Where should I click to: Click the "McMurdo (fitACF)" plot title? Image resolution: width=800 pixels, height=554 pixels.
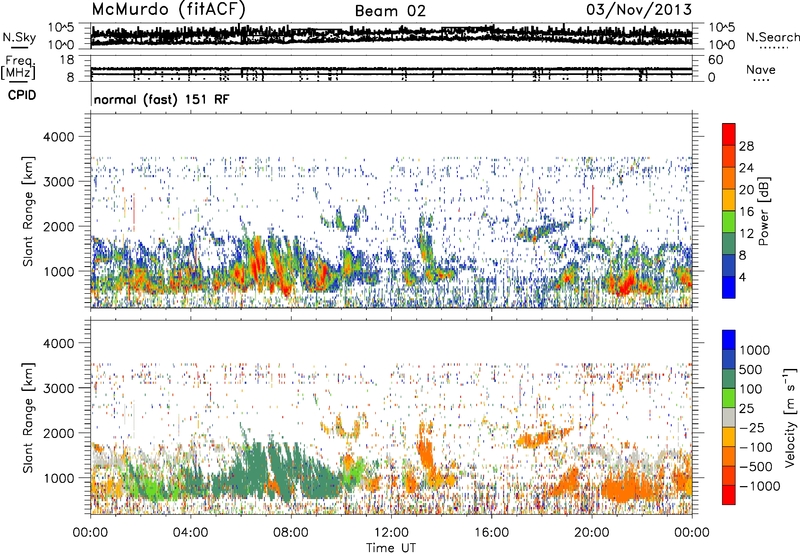(168, 9)
